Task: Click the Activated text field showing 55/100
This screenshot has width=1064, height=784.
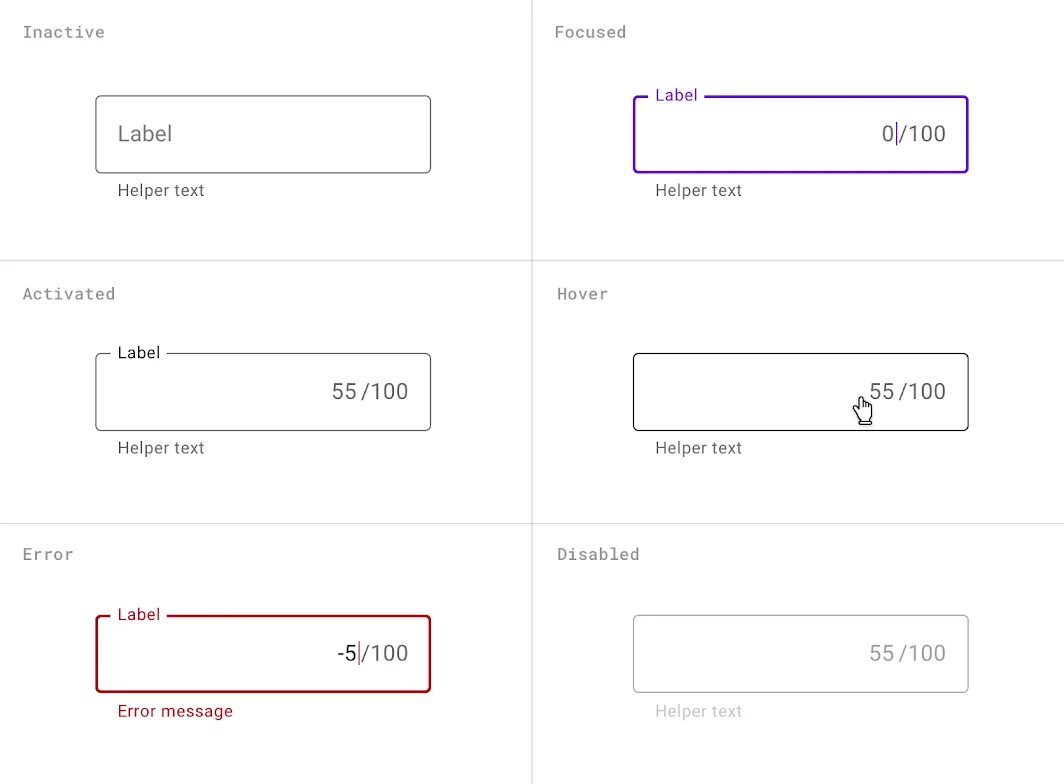Action: pos(262,392)
